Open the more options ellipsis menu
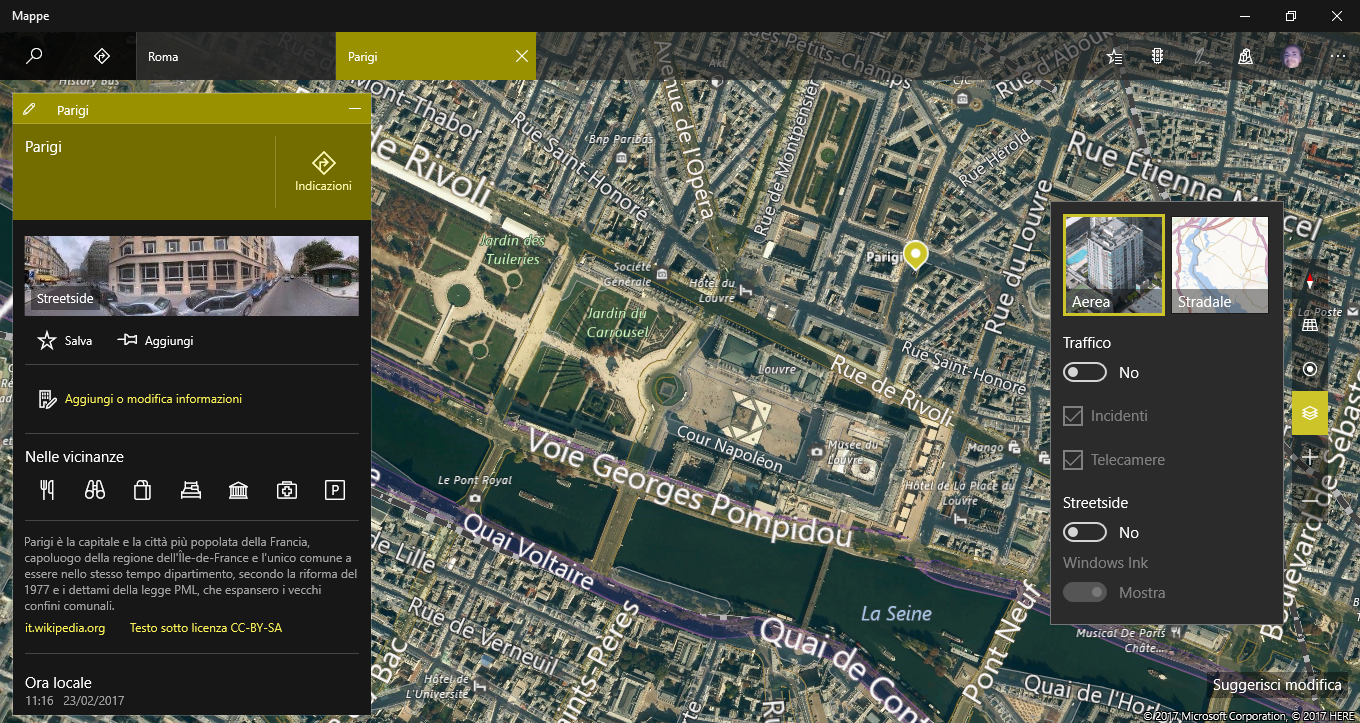The width and height of the screenshot is (1360, 723). [x=1338, y=57]
